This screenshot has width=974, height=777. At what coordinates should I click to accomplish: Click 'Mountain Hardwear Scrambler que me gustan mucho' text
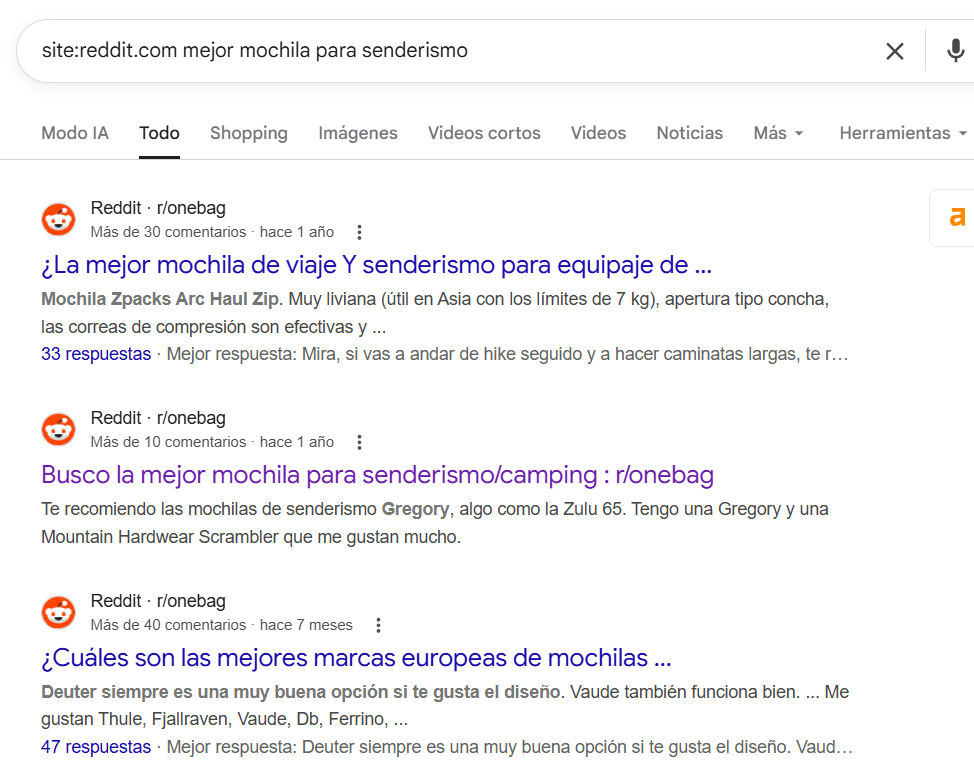[x=251, y=537]
